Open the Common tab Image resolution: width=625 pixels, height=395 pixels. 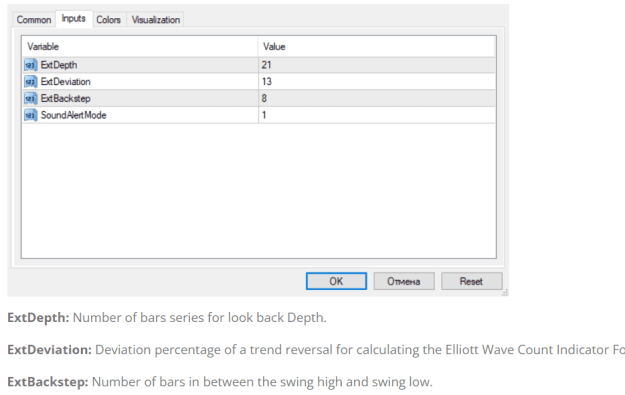coord(33,20)
